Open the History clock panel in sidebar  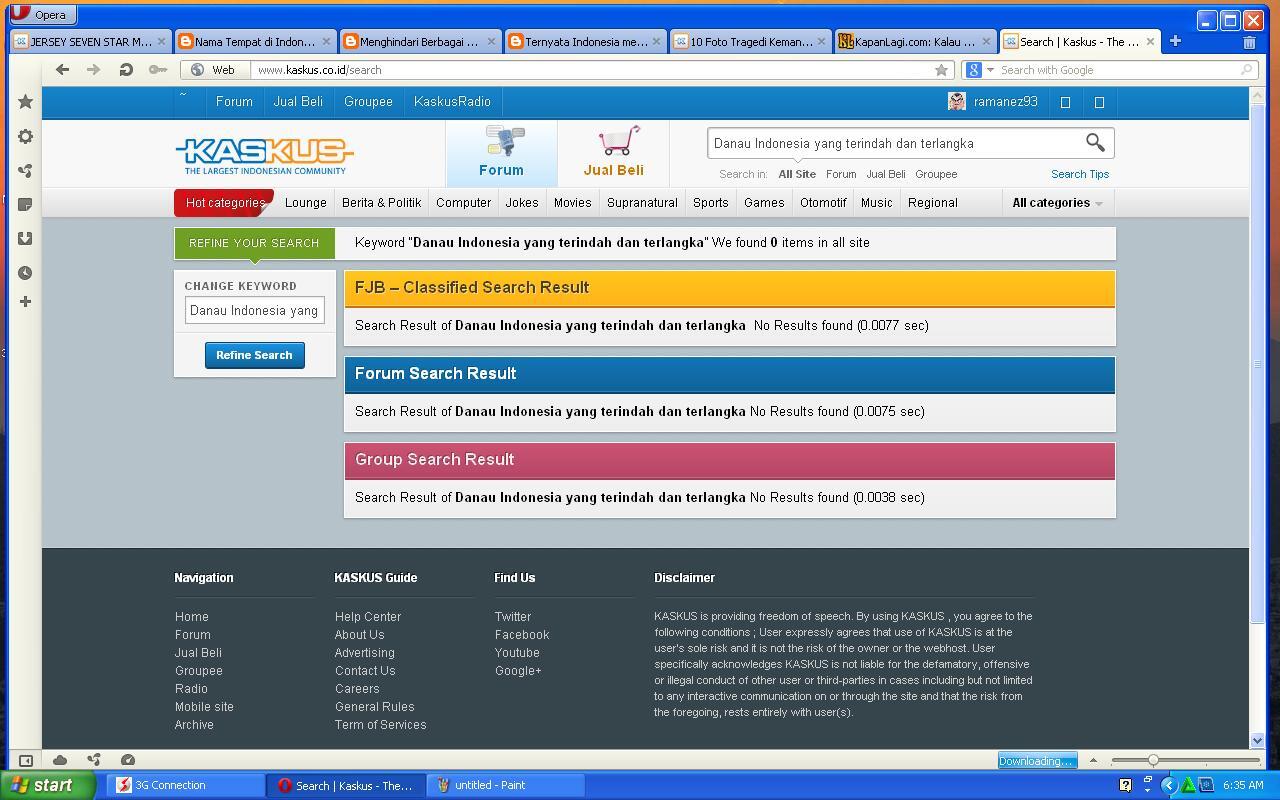pyautogui.click(x=26, y=272)
